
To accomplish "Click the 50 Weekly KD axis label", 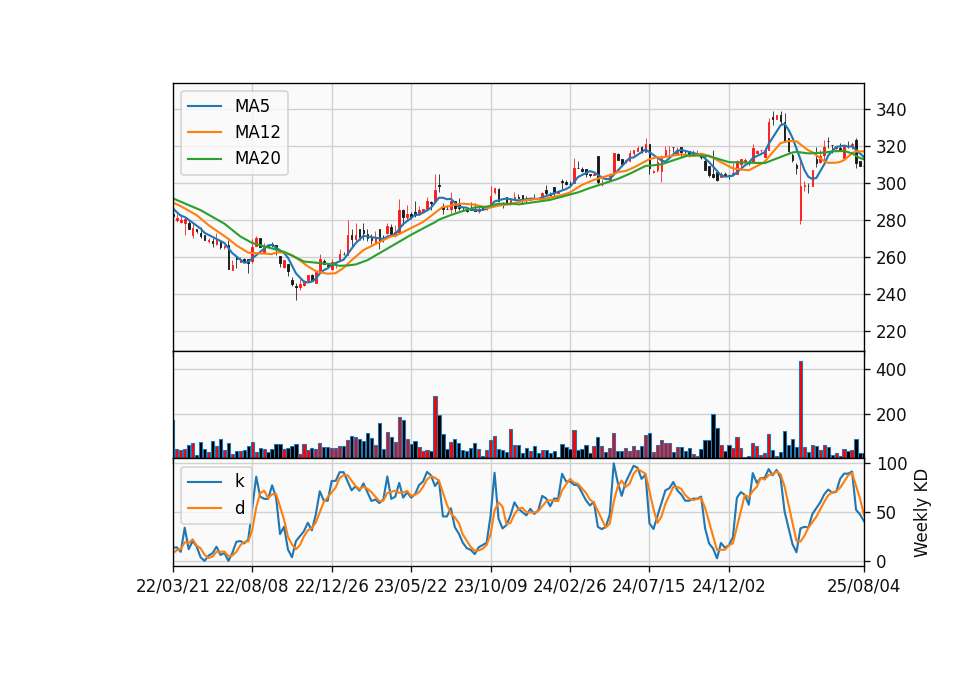I will click(886, 512).
